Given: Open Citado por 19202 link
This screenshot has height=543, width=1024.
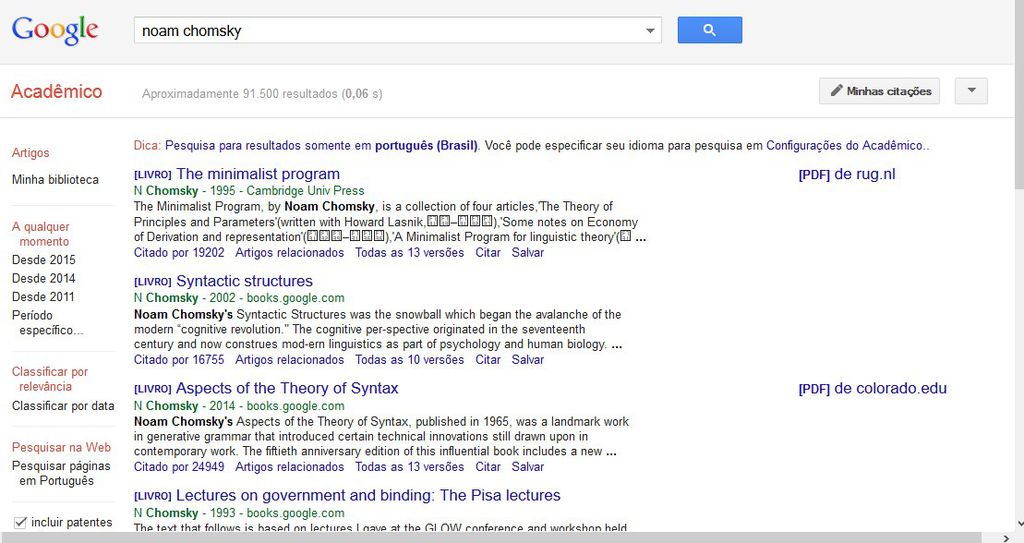Looking at the screenshot, I should coord(179,252).
